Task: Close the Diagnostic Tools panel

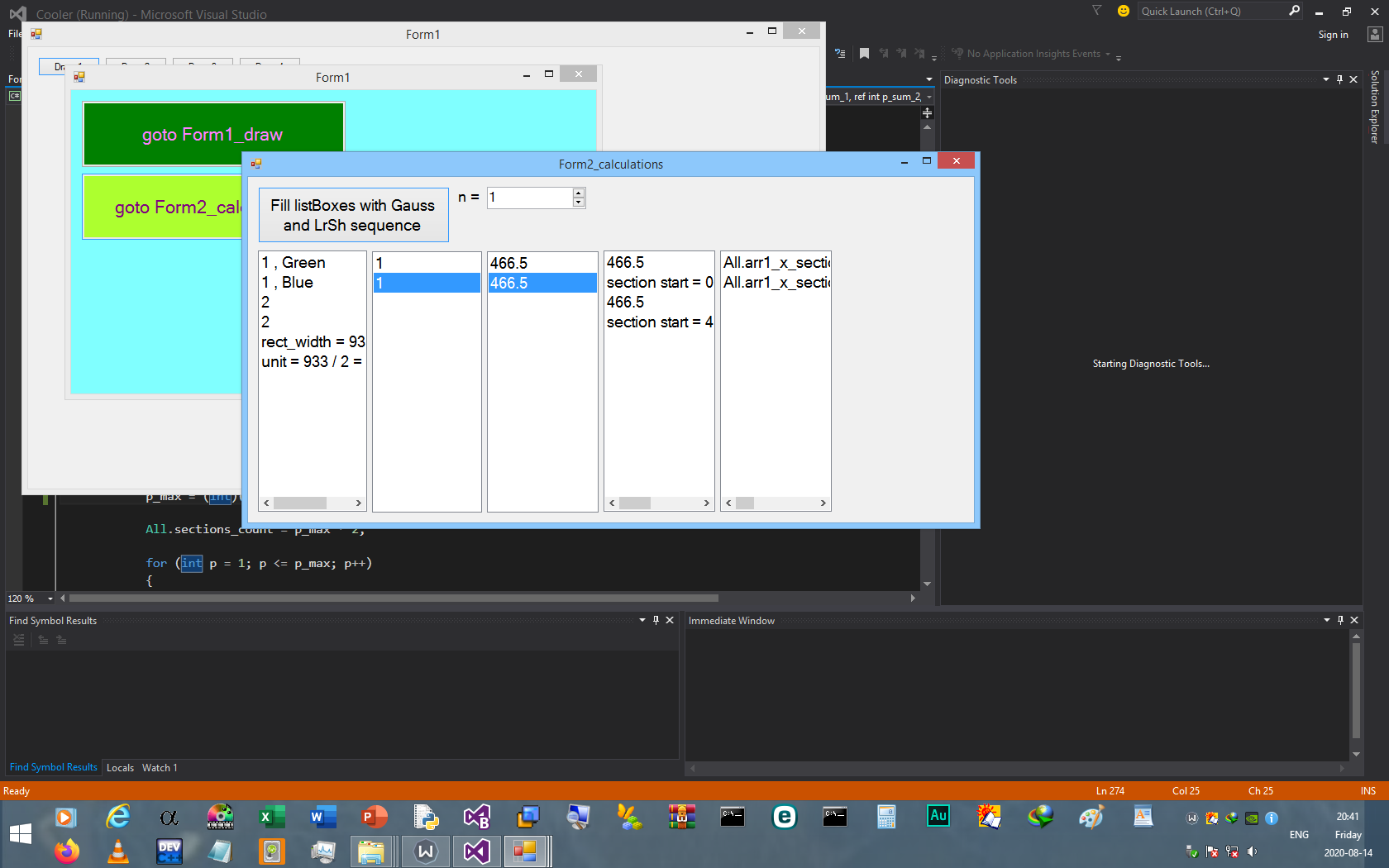Action: click(x=1353, y=79)
